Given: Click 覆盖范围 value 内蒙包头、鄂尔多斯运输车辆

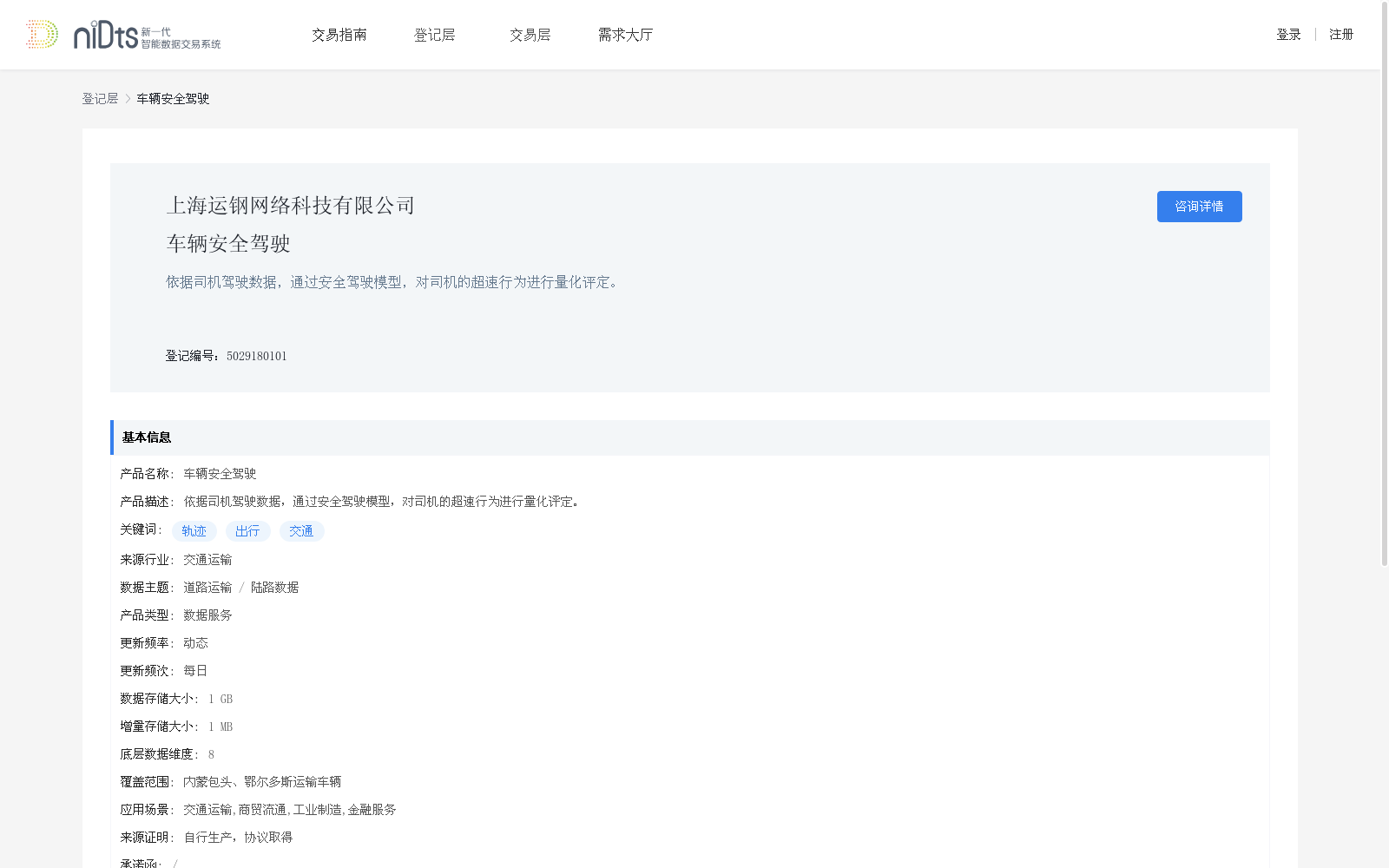Looking at the screenshot, I should pos(262,782).
